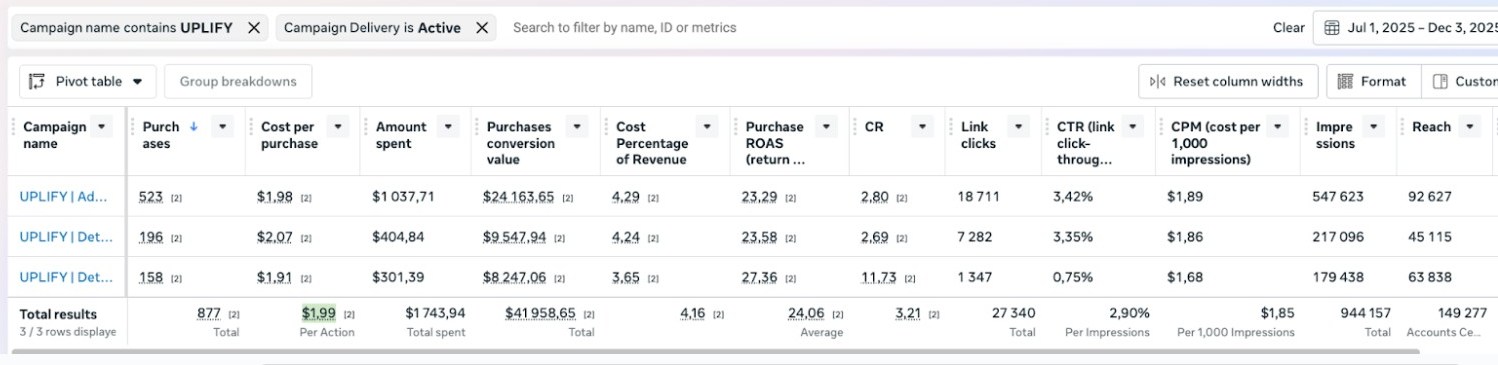Click the Pivot table icon

click(38, 82)
